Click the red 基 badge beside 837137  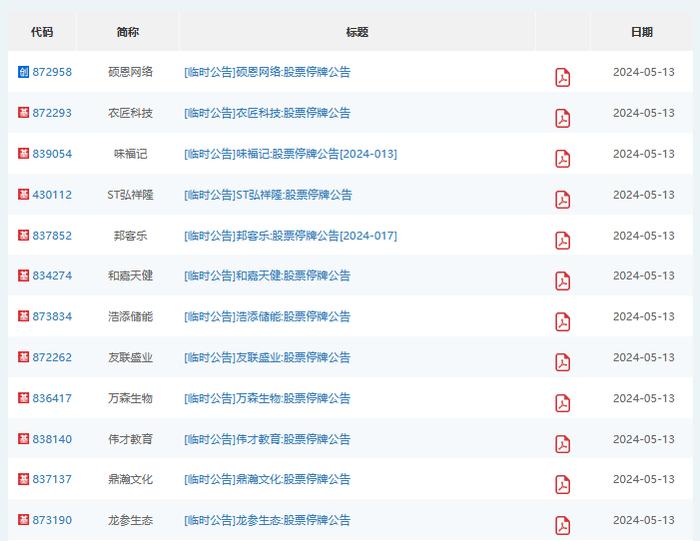tap(24, 479)
